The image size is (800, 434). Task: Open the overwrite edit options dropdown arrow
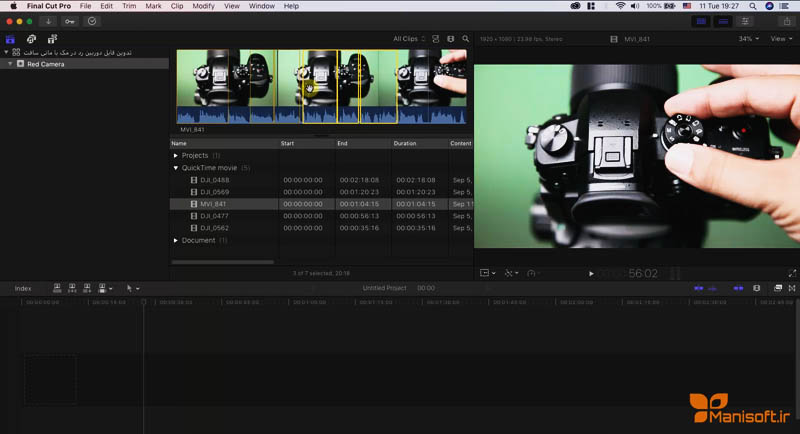pos(110,289)
